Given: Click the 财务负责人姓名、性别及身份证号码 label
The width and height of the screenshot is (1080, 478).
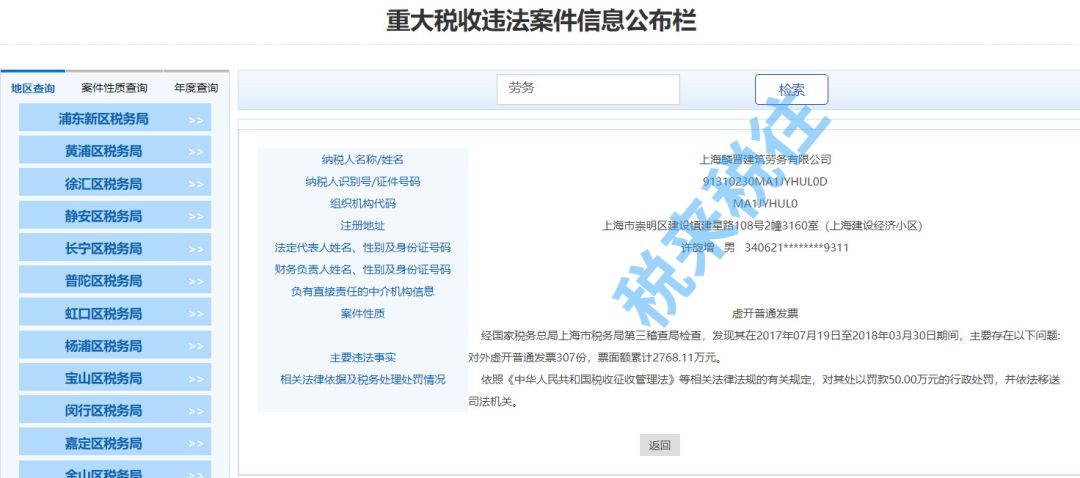Looking at the screenshot, I should 362,270.
